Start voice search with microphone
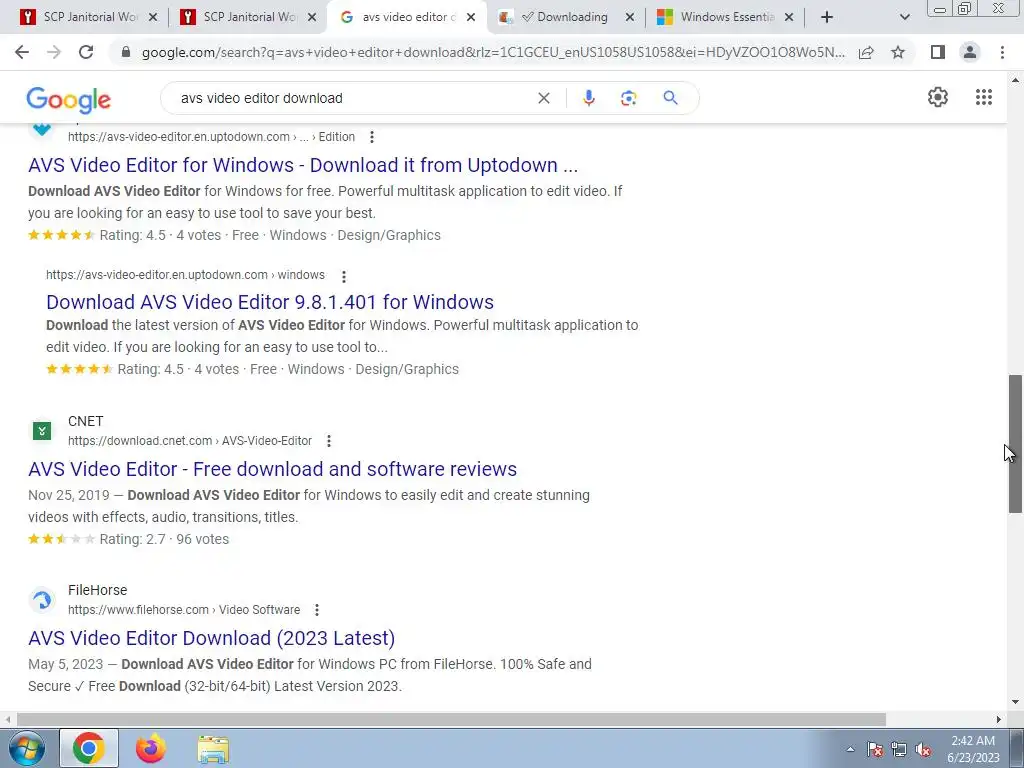 588,98
